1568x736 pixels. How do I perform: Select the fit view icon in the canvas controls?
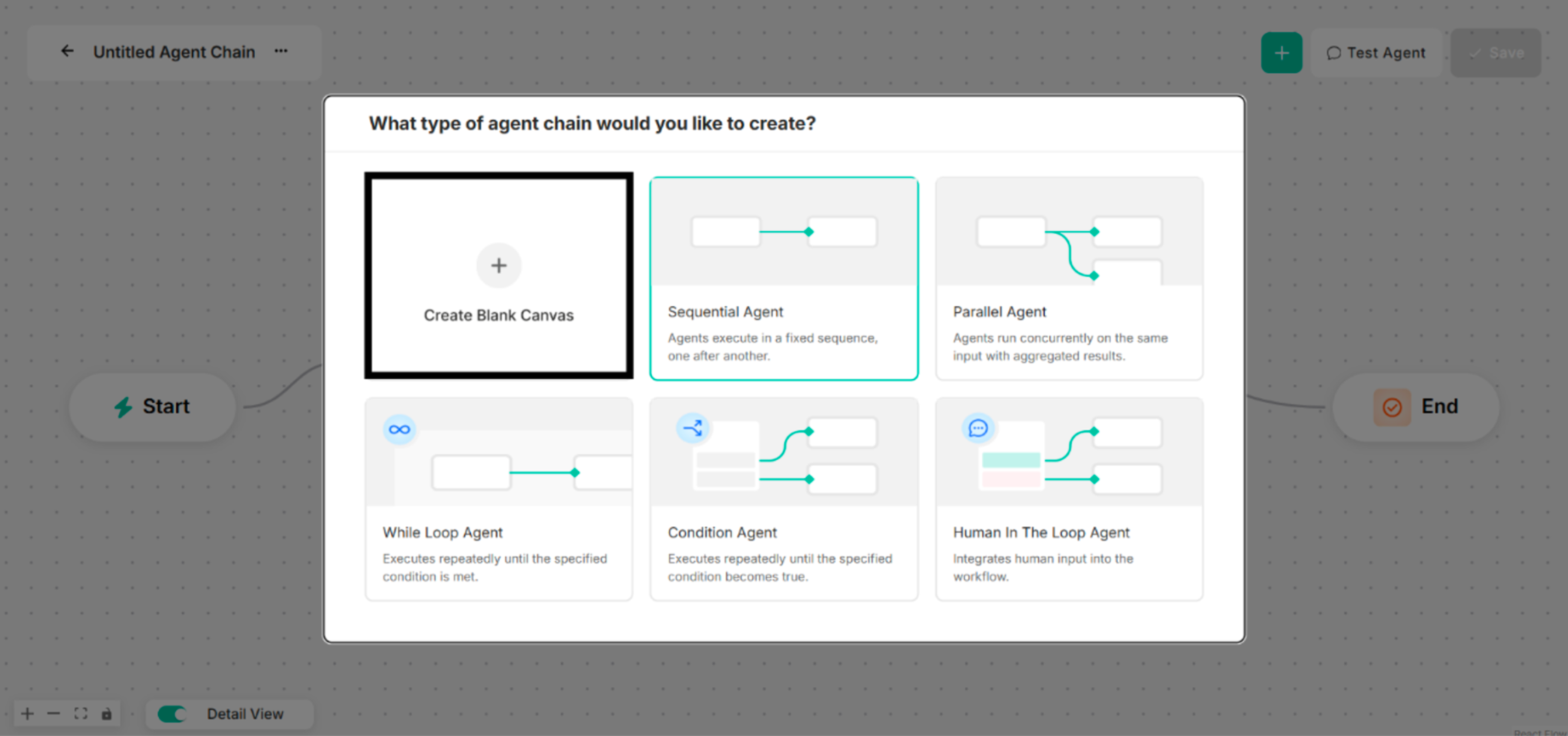click(x=80, y=713)
